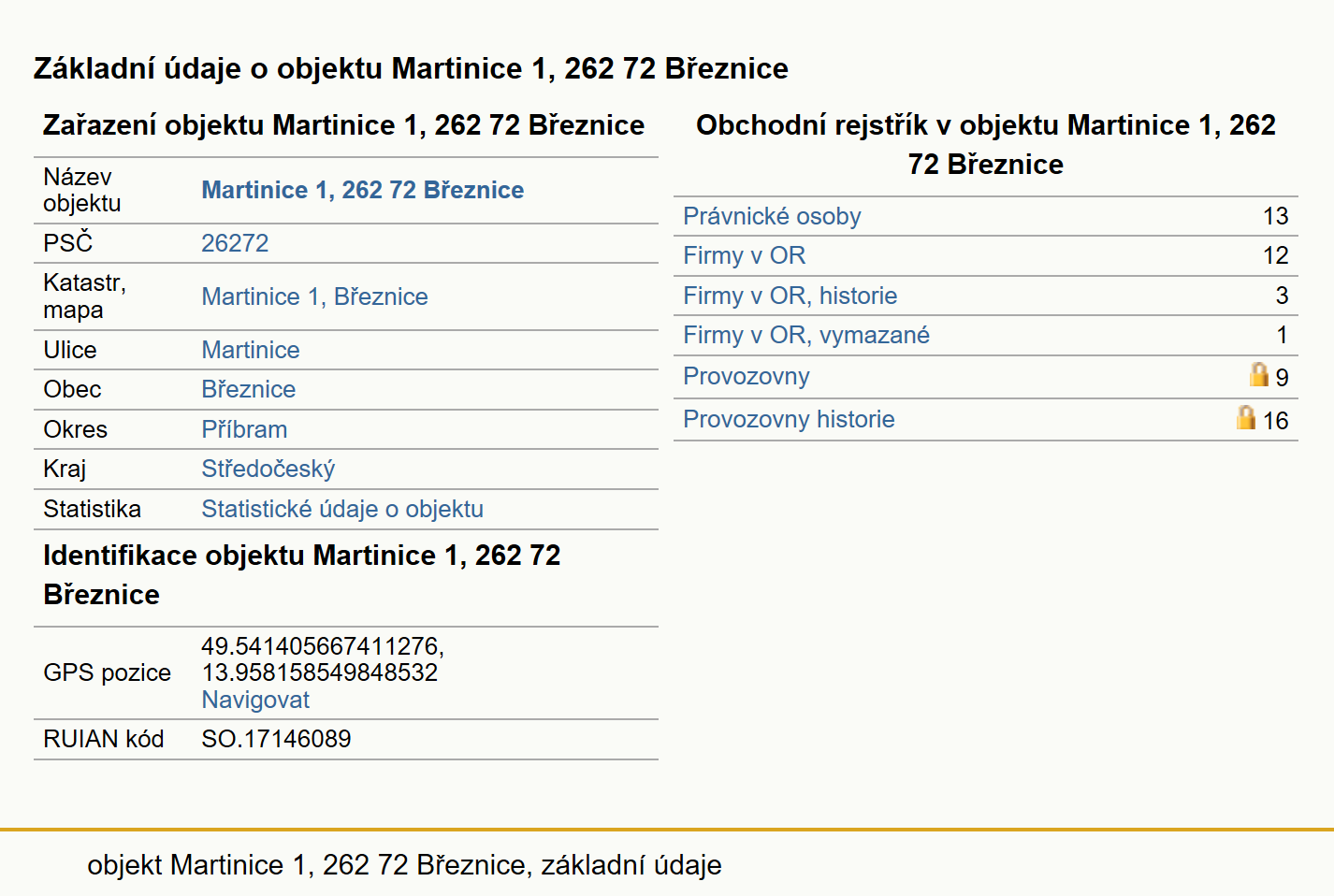
Task: Click the Ulice row label
Action: pos(69,350)
